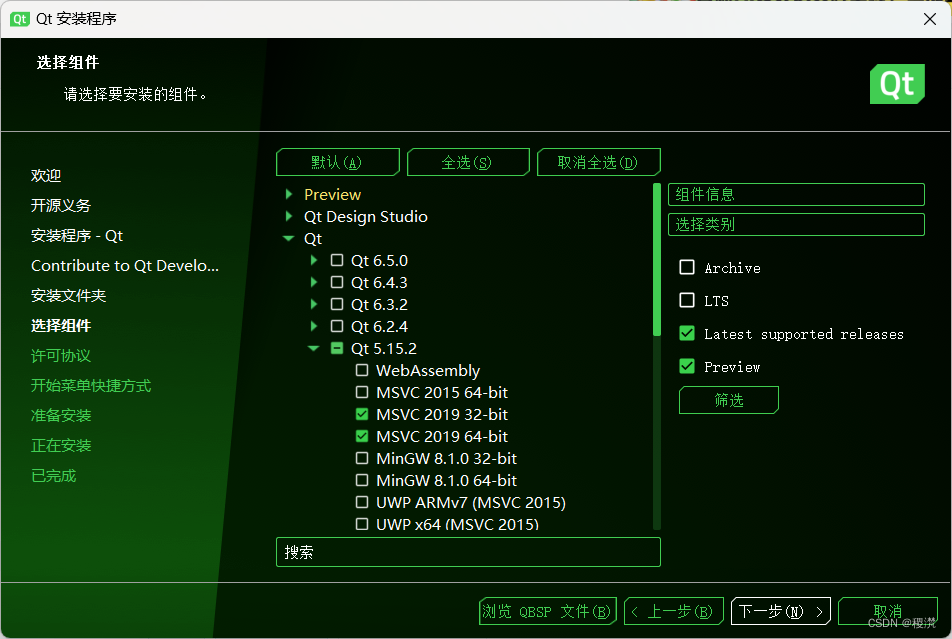This screenshot has width=952, height=639.
Task: Click 正在安装 step in sidebar
Action: pyautogui.click(x=61, y=445)
